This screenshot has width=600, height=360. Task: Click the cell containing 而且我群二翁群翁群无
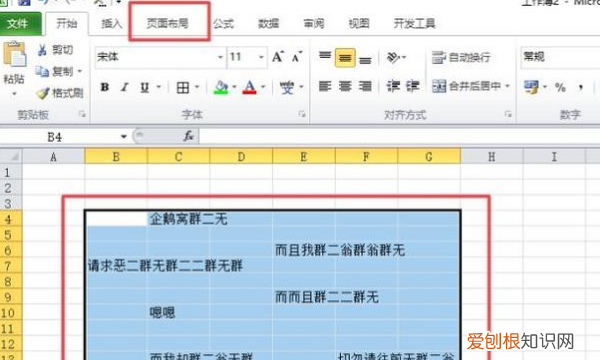click(304, 250)
